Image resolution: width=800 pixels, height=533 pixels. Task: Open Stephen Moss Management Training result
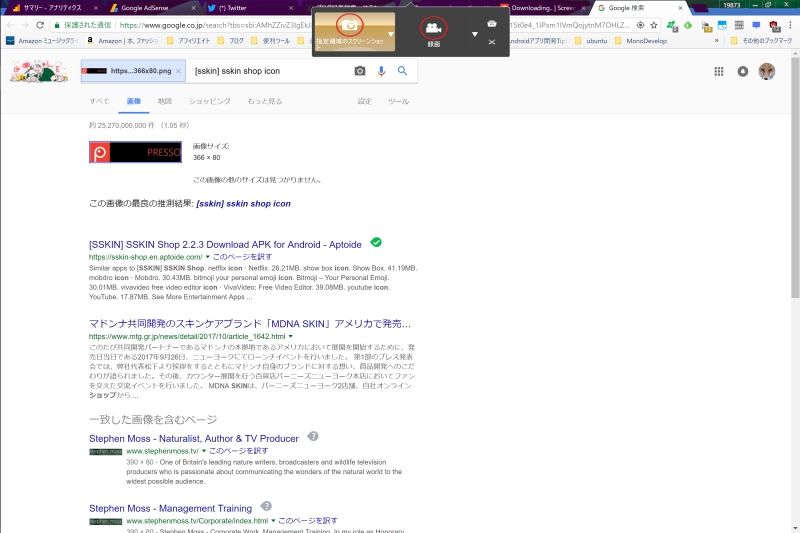[170, 509]
